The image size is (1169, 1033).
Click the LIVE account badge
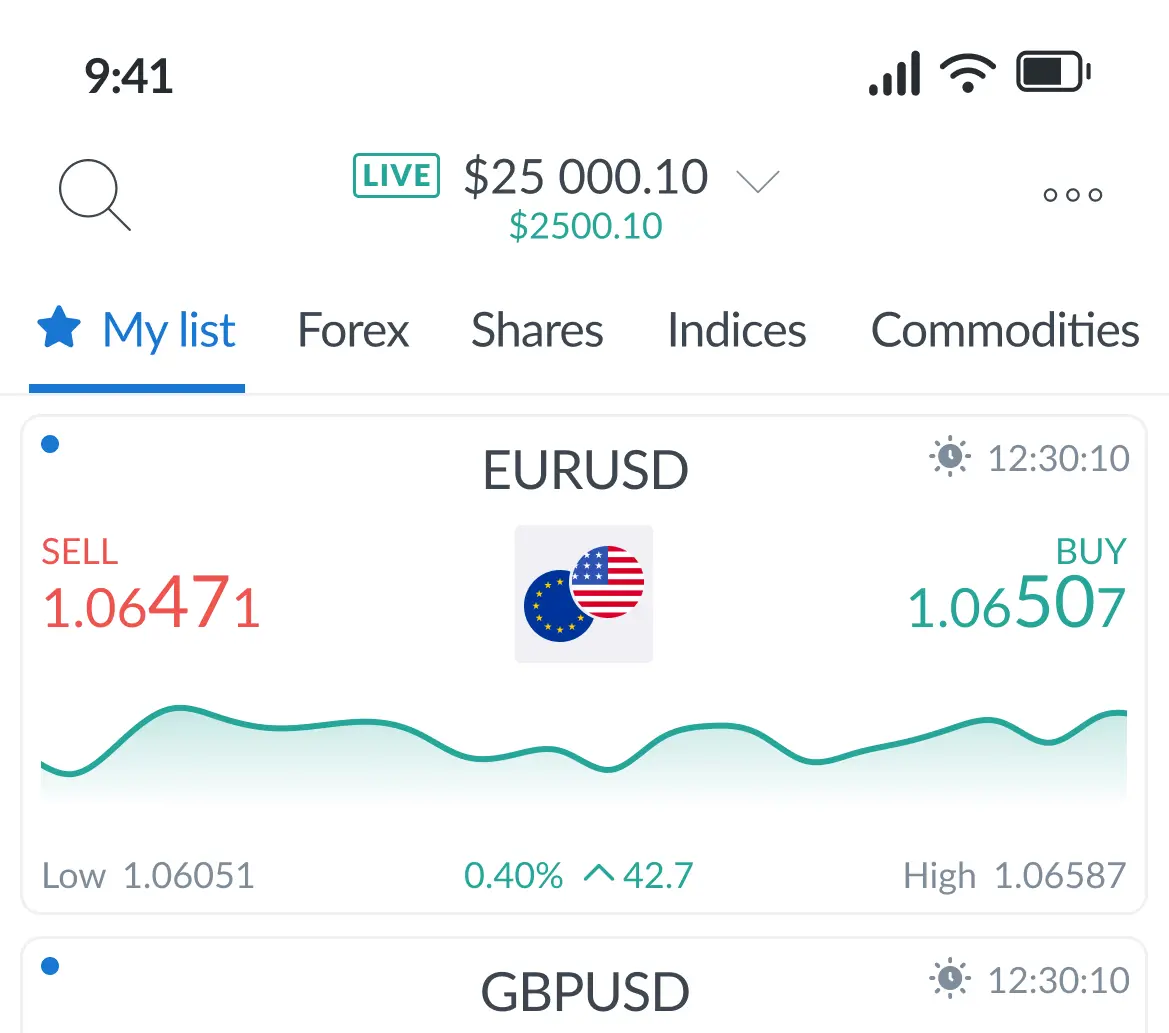[x=396, y=176]
